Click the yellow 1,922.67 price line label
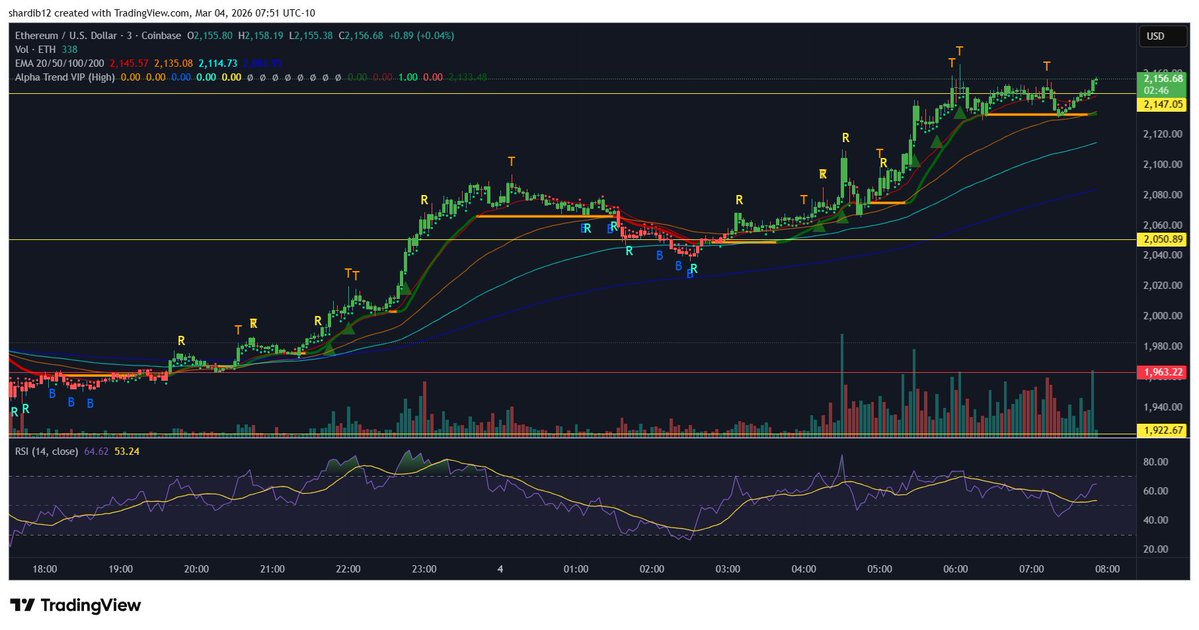1199x630 pixels. (x=1163, y=430)
